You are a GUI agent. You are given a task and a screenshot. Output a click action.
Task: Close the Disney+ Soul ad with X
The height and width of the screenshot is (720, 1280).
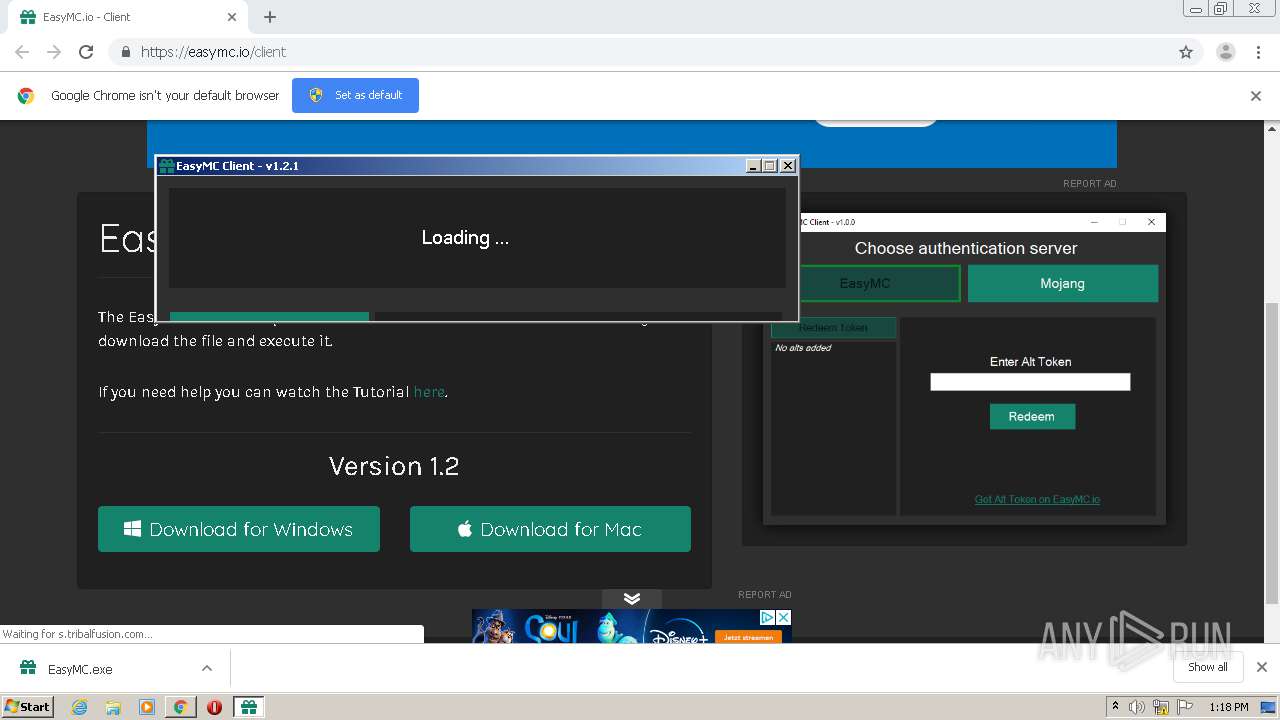(x=784, y=617)
